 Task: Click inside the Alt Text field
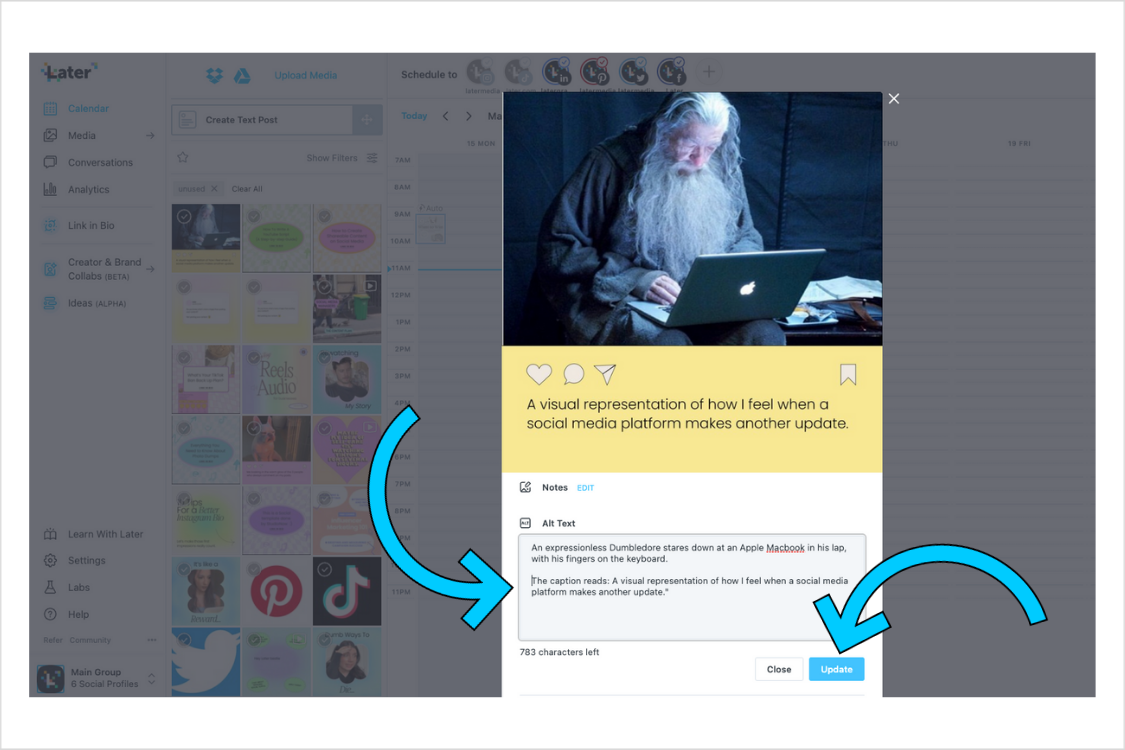click(x=693, y=585)
